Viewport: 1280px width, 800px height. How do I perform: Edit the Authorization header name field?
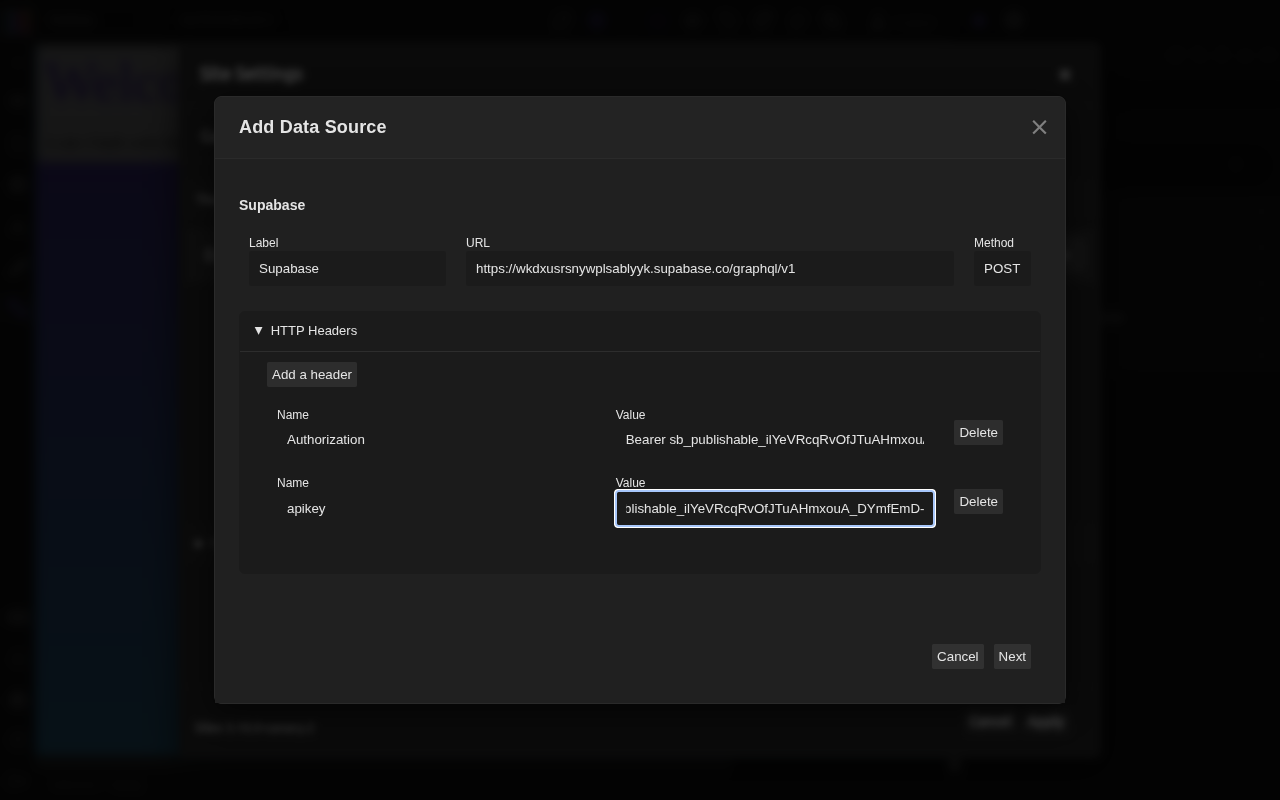tap(436, 440)
